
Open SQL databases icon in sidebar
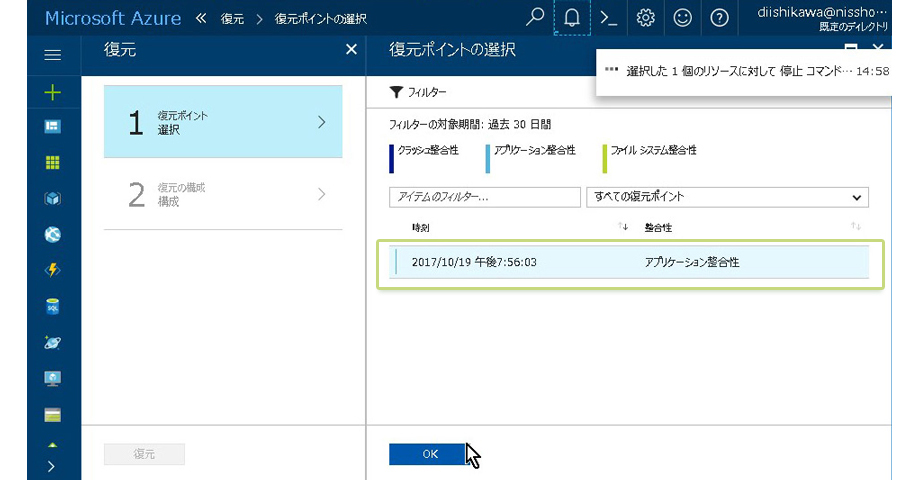[x=53, y=306]
